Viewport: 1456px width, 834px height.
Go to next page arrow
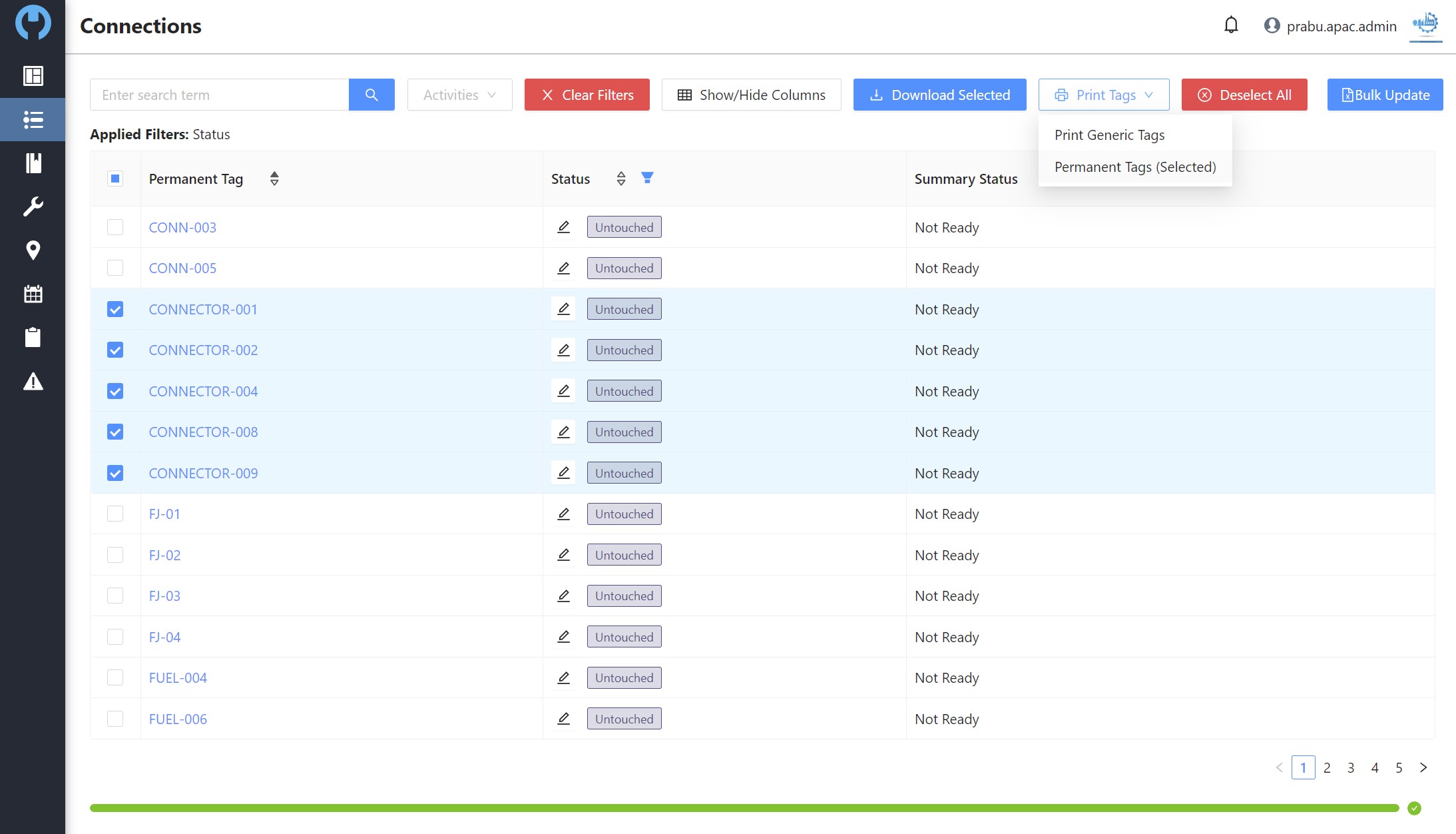coord(1423,767)
